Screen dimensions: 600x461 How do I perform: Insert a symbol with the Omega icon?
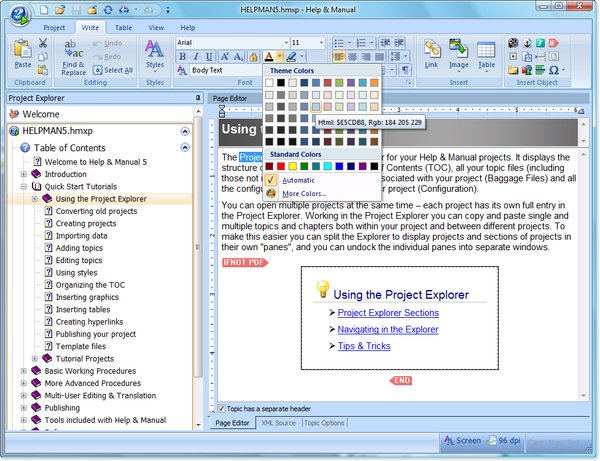554,70
